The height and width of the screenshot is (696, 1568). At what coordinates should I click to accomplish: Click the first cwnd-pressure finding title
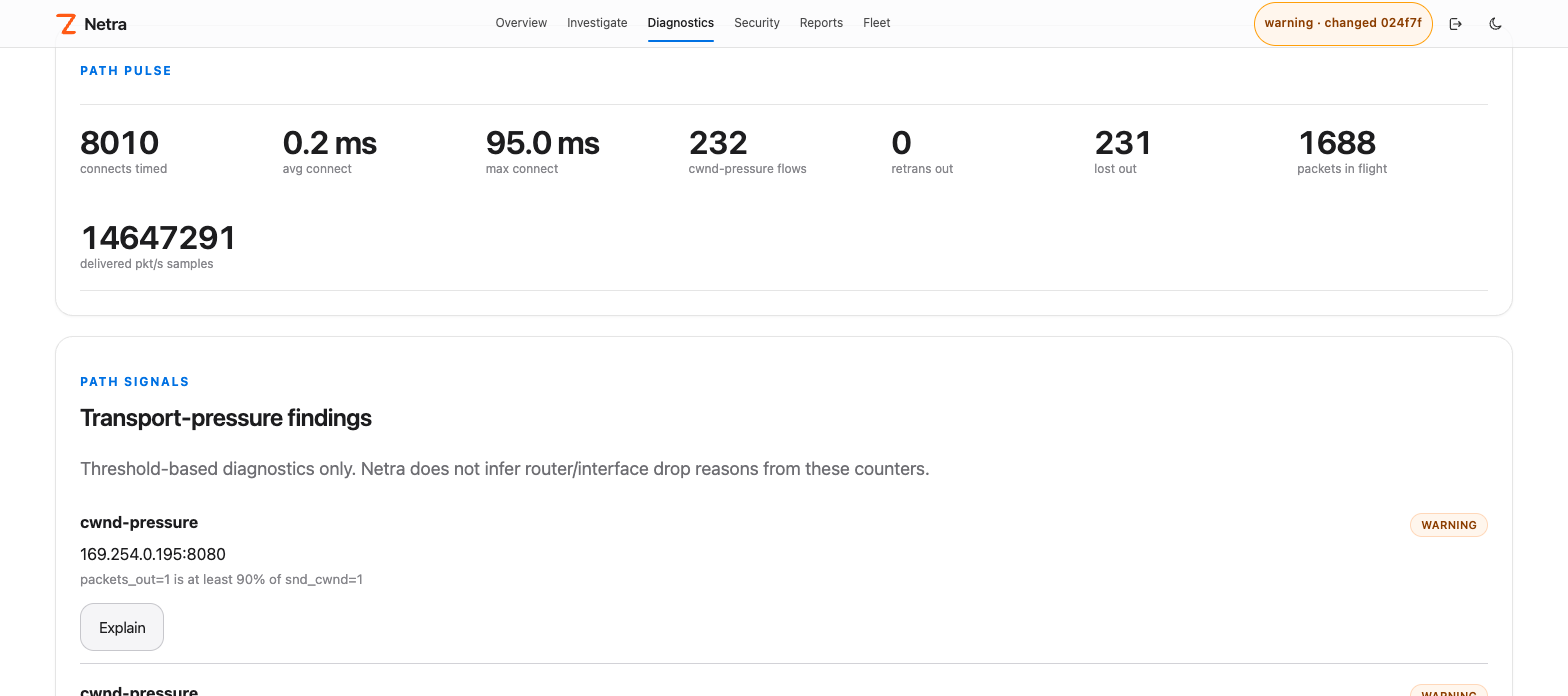tap(139, 522)
